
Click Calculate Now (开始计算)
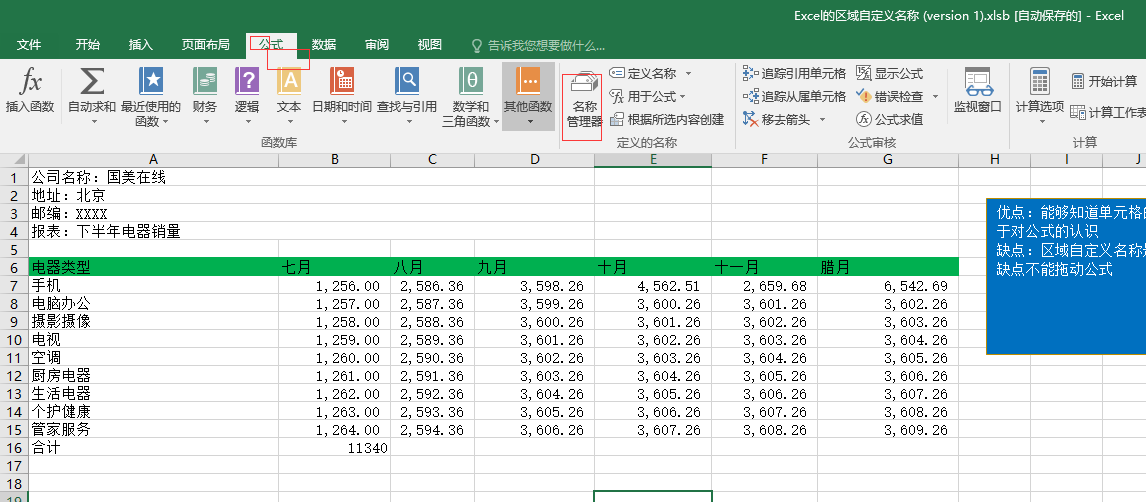click(1104, 81)
